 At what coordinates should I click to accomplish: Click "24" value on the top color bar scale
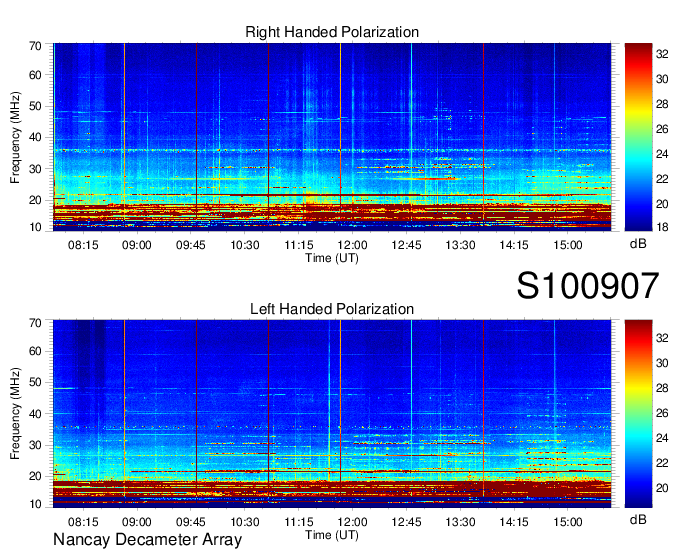[662, 154]
